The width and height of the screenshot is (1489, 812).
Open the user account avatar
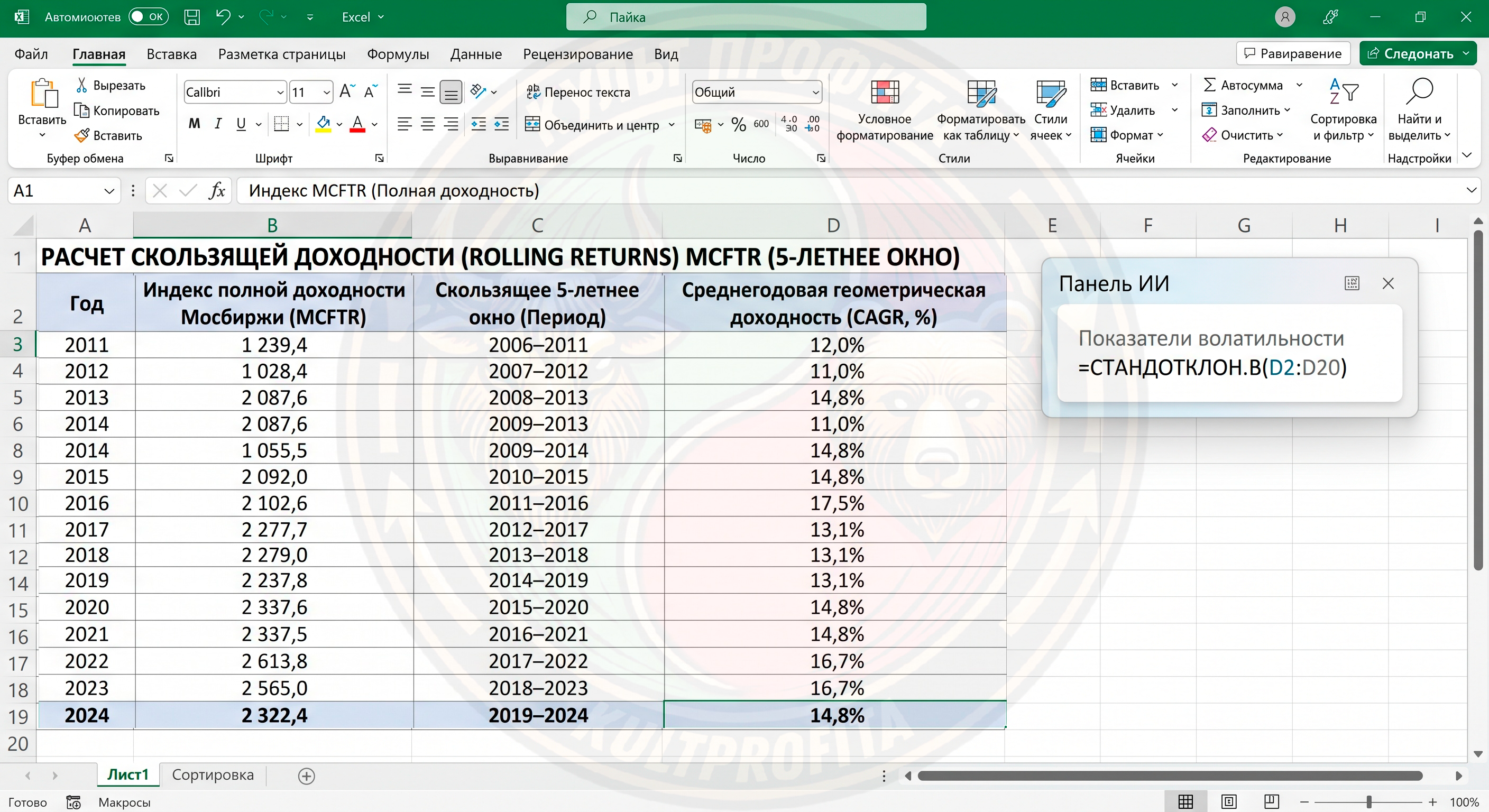1285,17
